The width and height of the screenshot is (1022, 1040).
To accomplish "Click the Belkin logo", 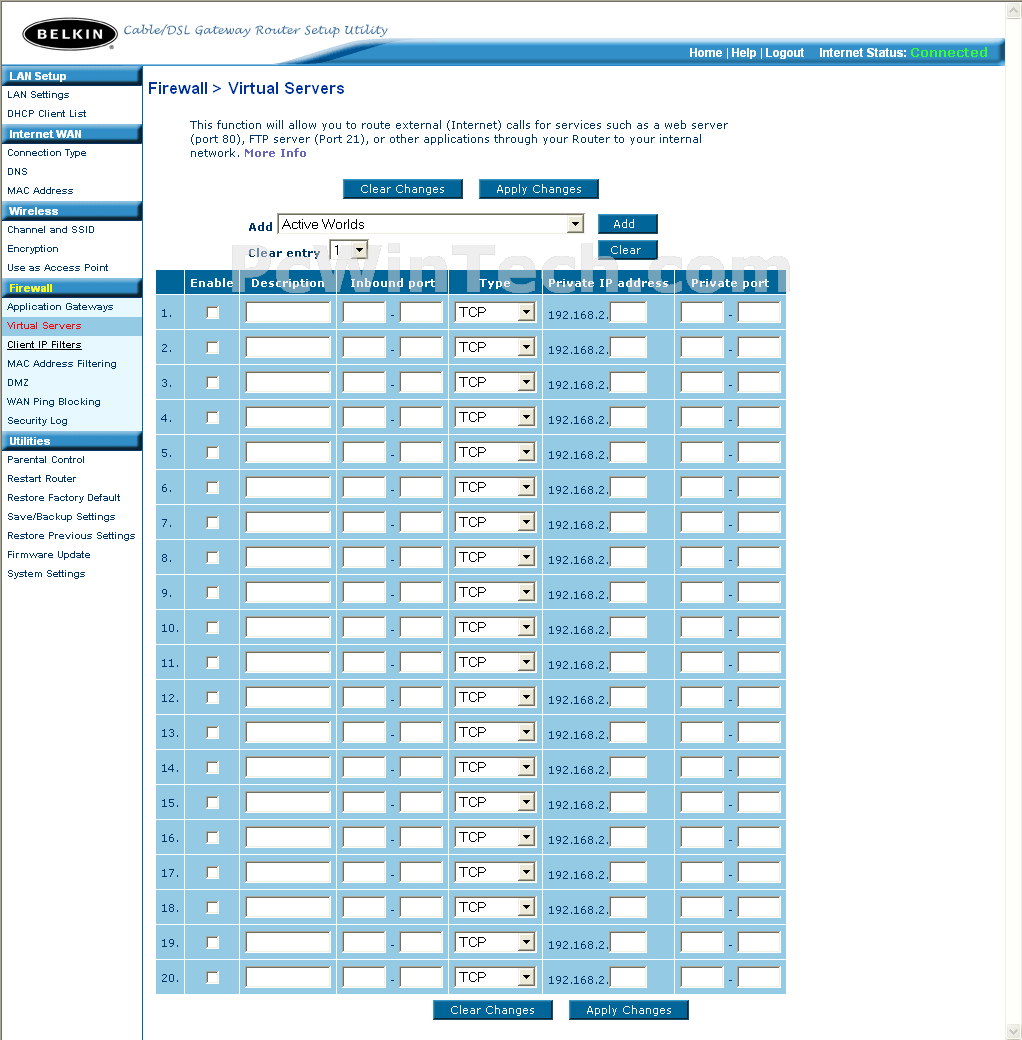I will 70,34.
